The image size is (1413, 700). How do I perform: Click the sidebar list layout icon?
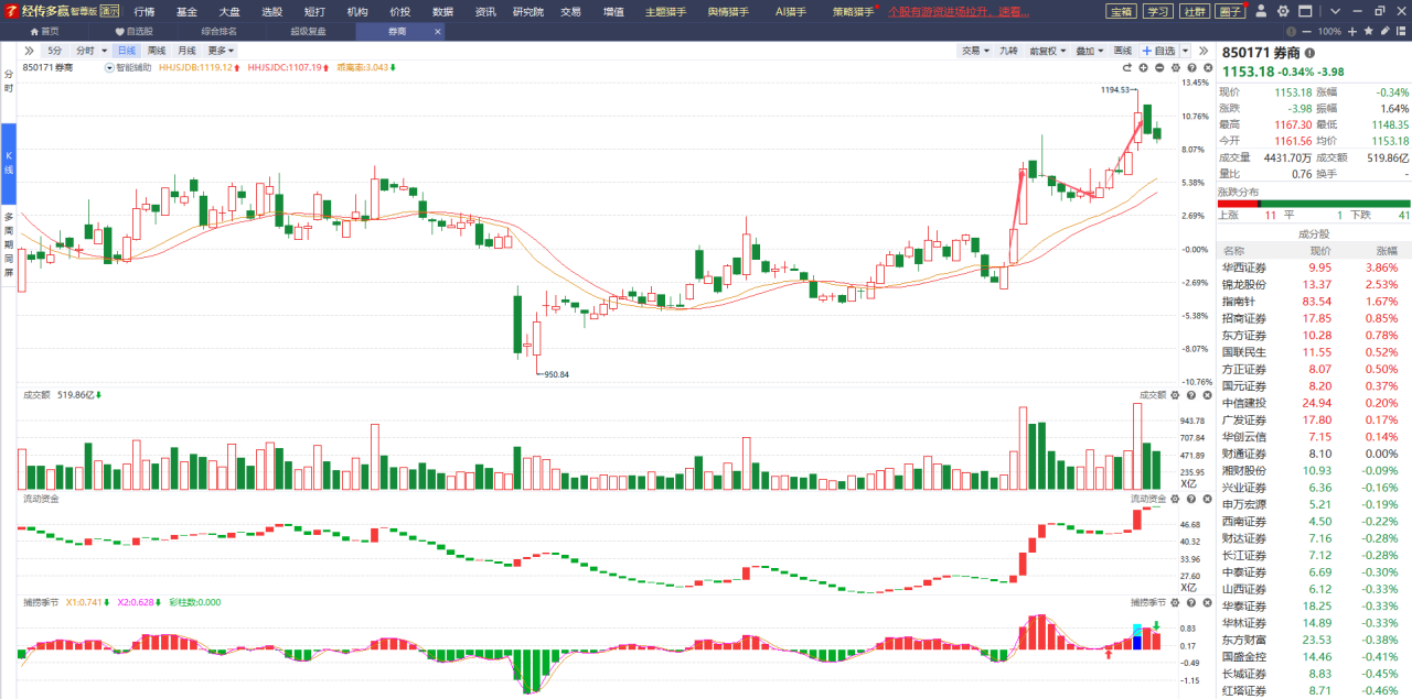(x=1401, y=31)
